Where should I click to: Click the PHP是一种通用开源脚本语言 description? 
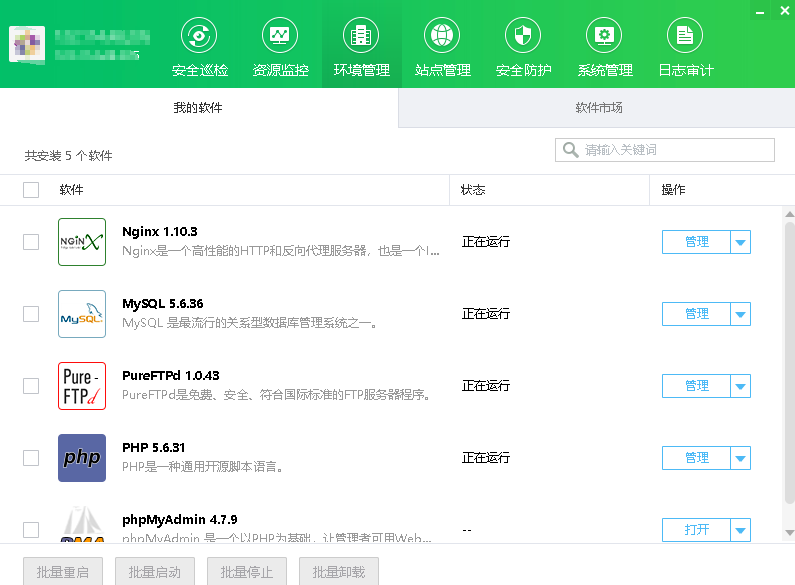(203, 467)
